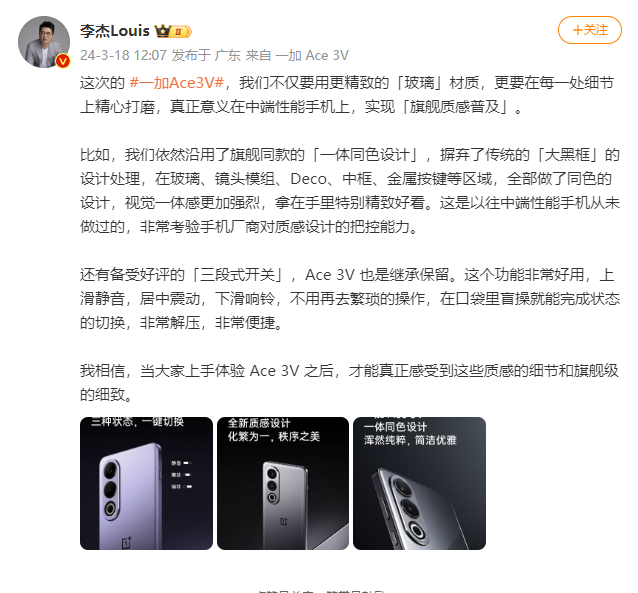Click the mute/vibrate/ring switch indicators in first image
The width and height of the screenshot is (638, 593).
pos(181,475)
